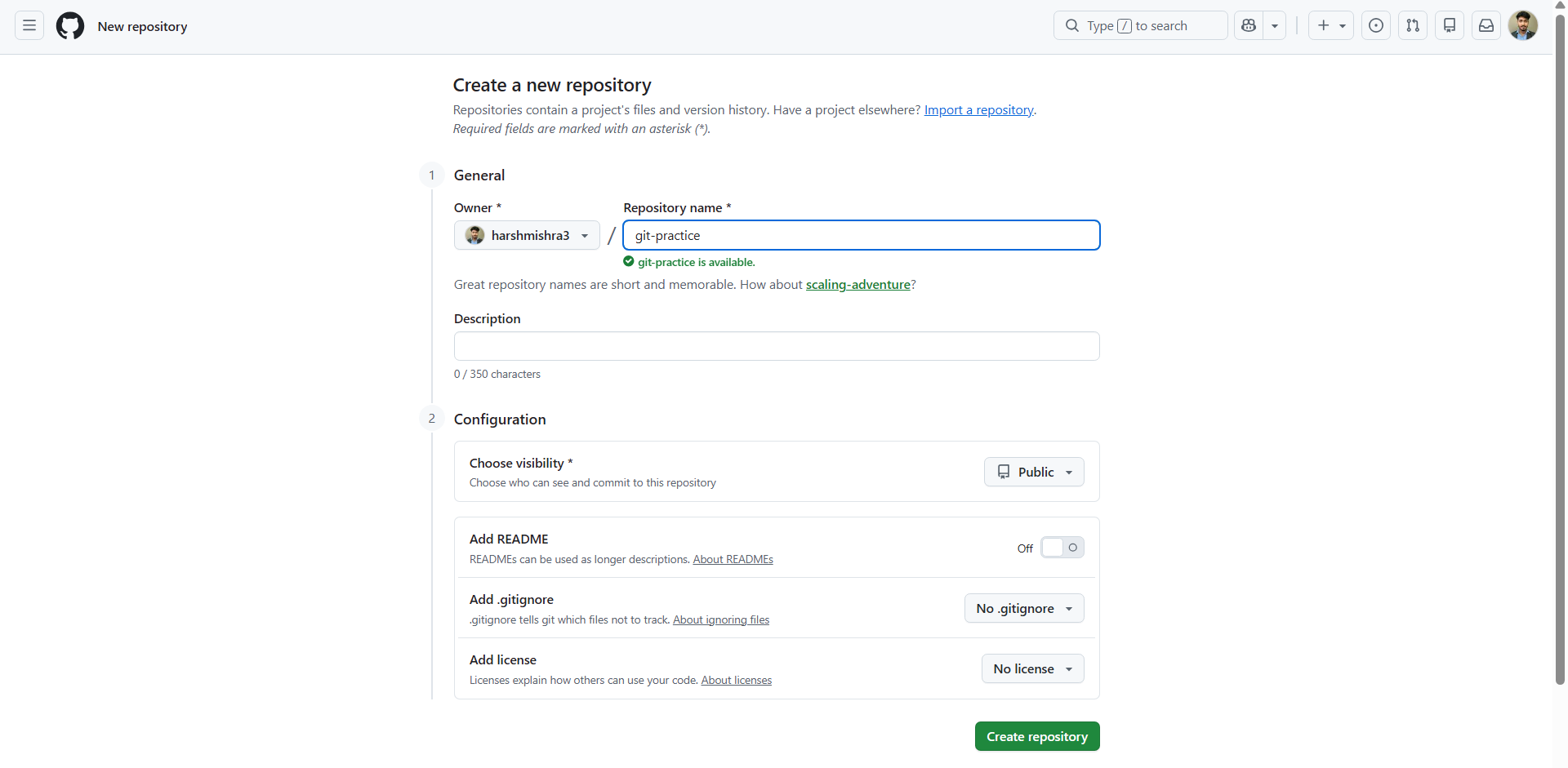Focus the Type / to search box

click(1141, 26)
